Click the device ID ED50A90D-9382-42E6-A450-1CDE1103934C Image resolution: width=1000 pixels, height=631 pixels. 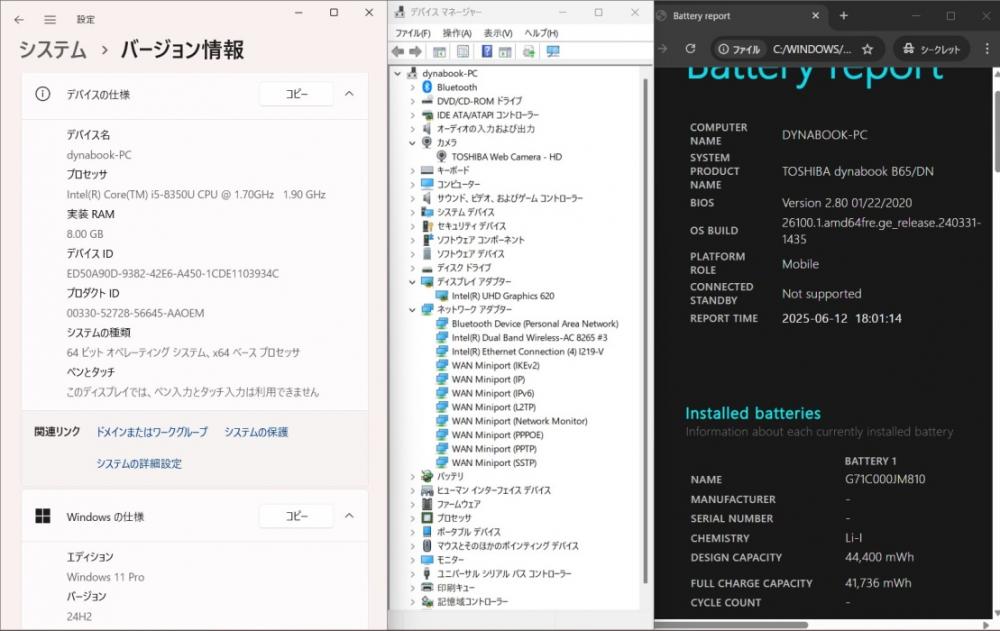point(172,274)
